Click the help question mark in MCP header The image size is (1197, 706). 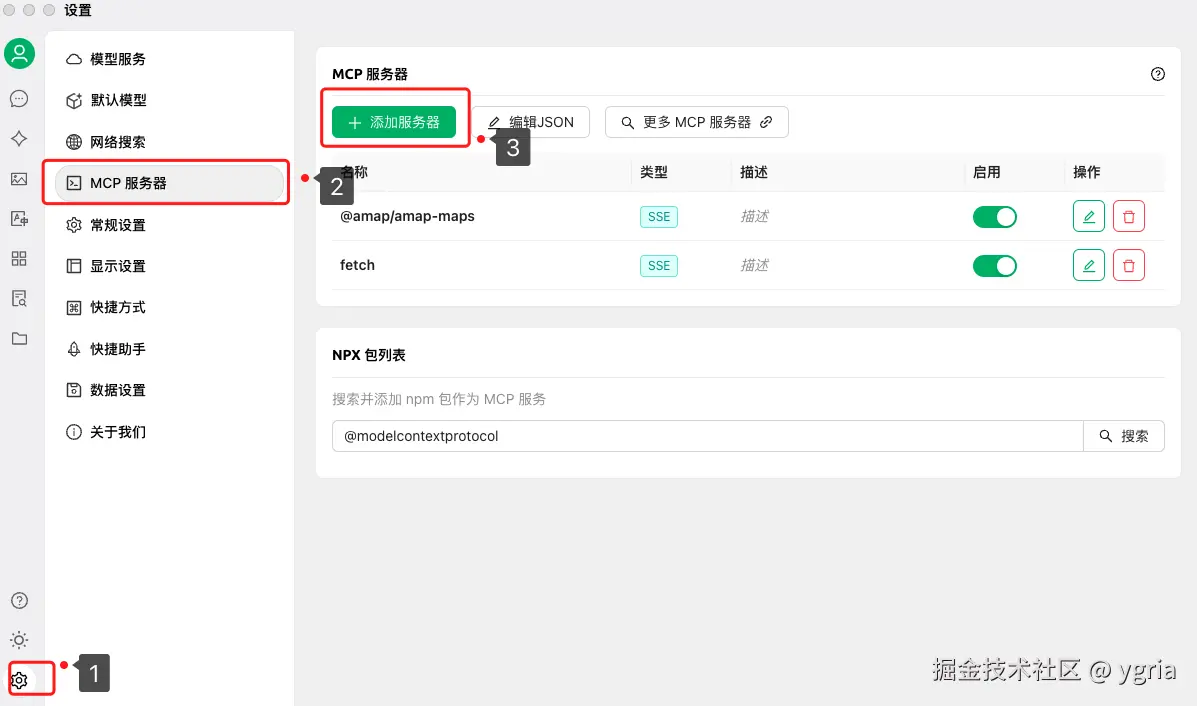tap(1158, 74)
